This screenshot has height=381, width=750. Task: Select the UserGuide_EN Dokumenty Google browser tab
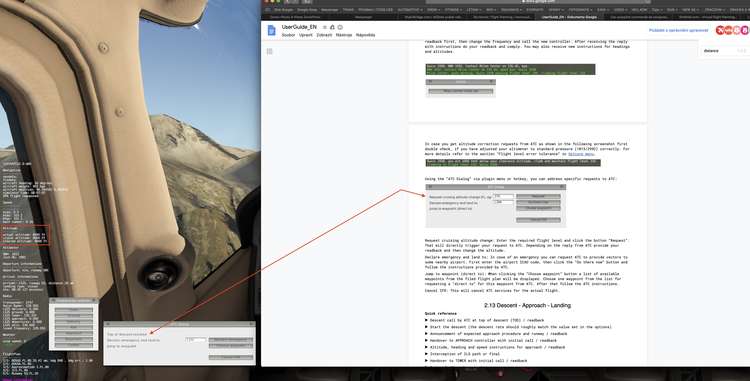pyautogui.click(x=569, y=17)
